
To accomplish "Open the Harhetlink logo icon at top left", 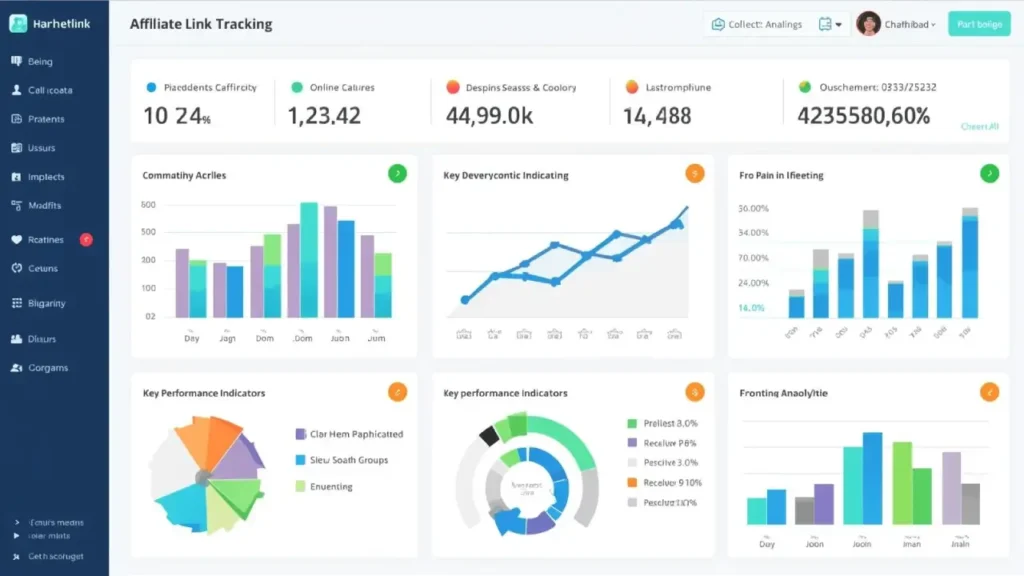I will pyautogui.click(x=17, y=22).
